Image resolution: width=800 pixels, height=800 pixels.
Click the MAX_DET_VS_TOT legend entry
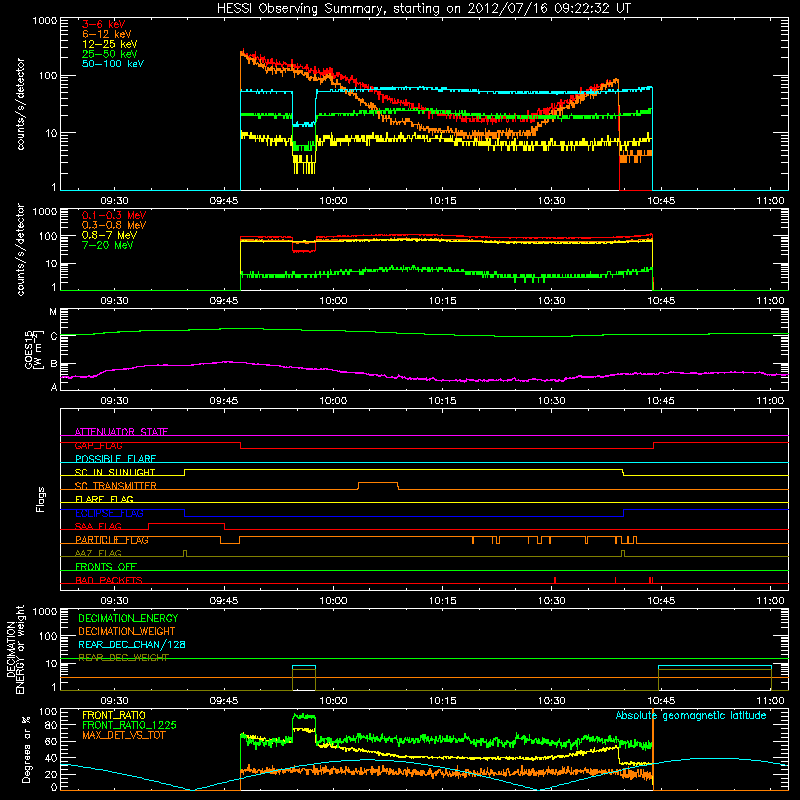pyautogui.click(x=123, y=735)
